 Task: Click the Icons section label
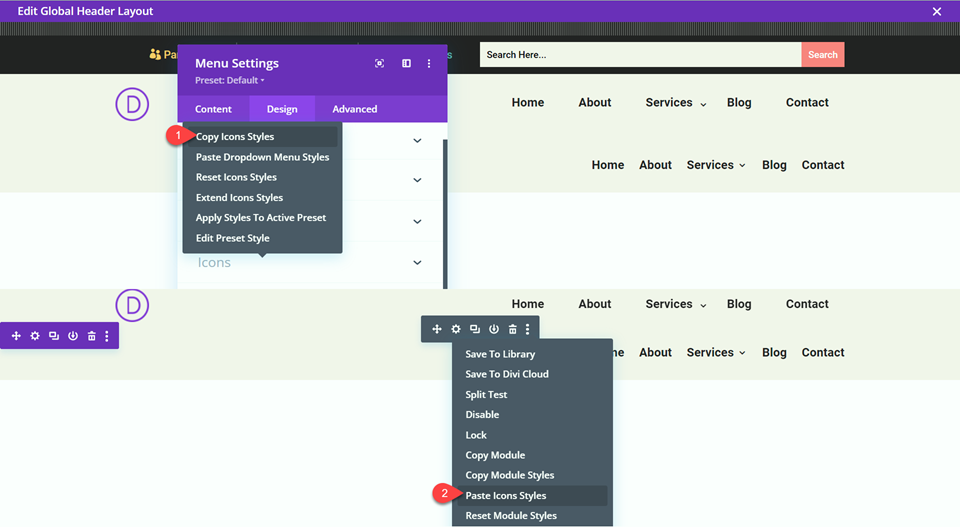click(x=214, y=263)
